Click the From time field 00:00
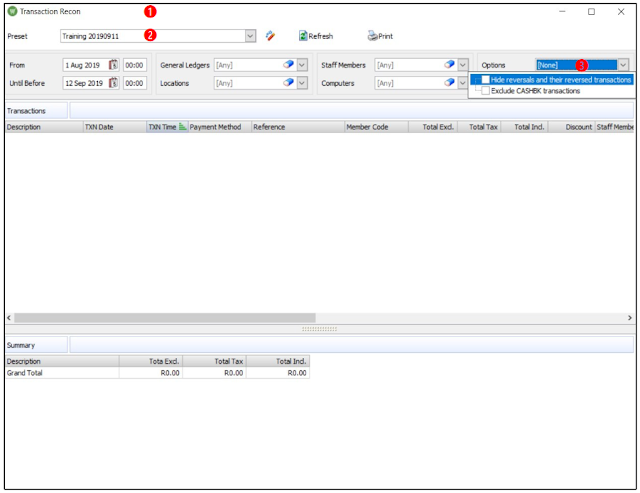Screen dimensions: 640x493 coord(134,65)
